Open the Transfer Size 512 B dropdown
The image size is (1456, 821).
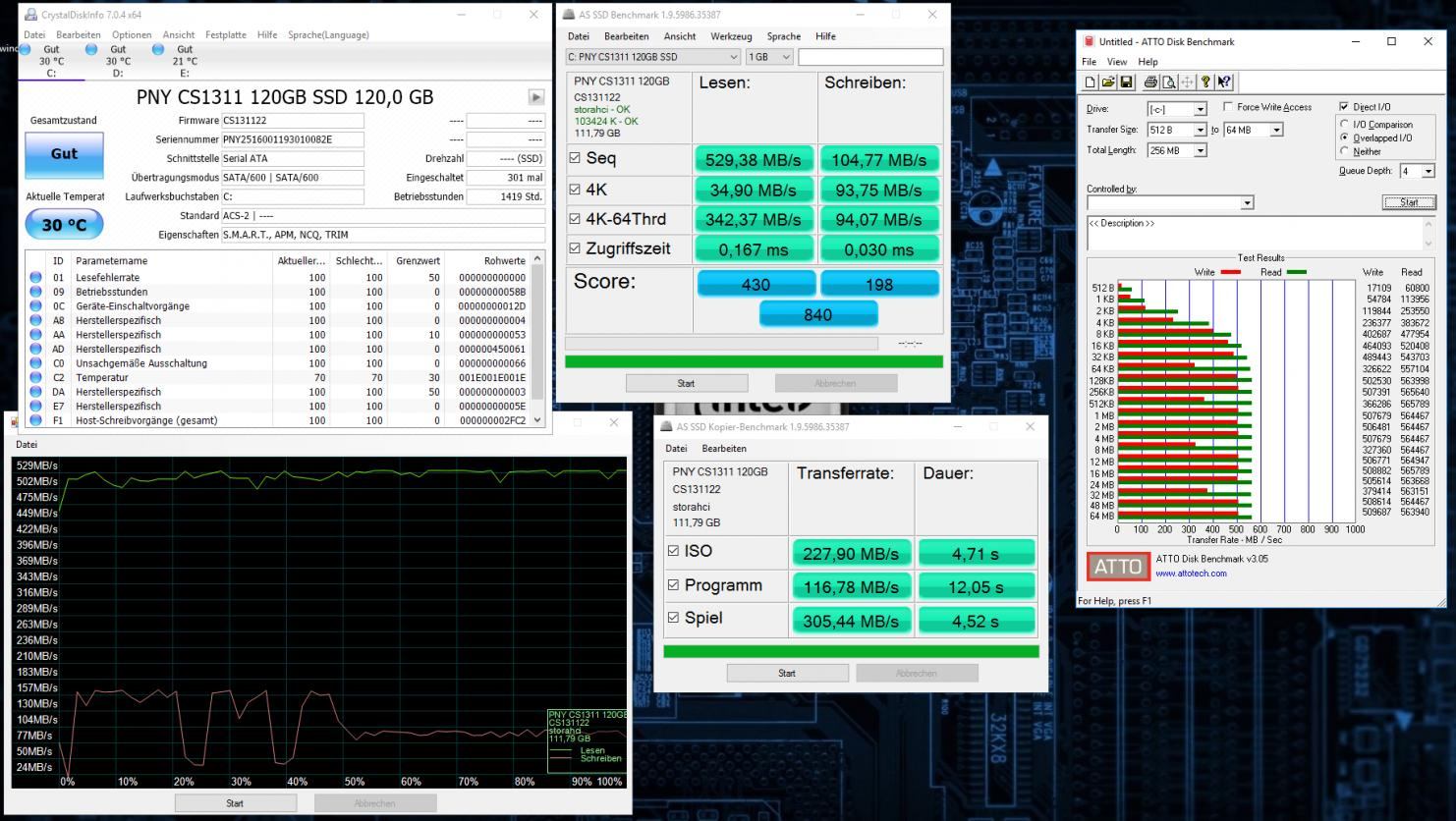tap(1200, 130)
